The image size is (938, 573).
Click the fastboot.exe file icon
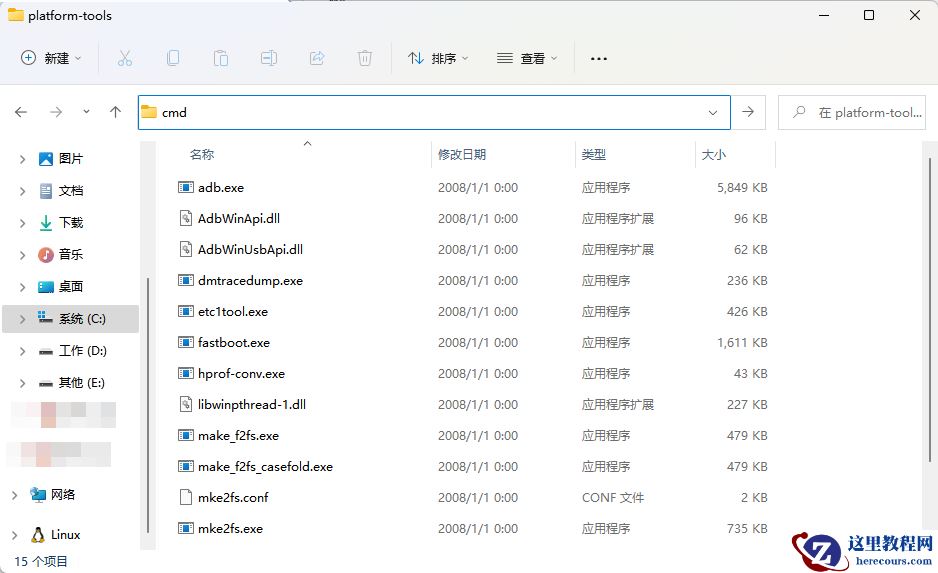pos(185,342)
